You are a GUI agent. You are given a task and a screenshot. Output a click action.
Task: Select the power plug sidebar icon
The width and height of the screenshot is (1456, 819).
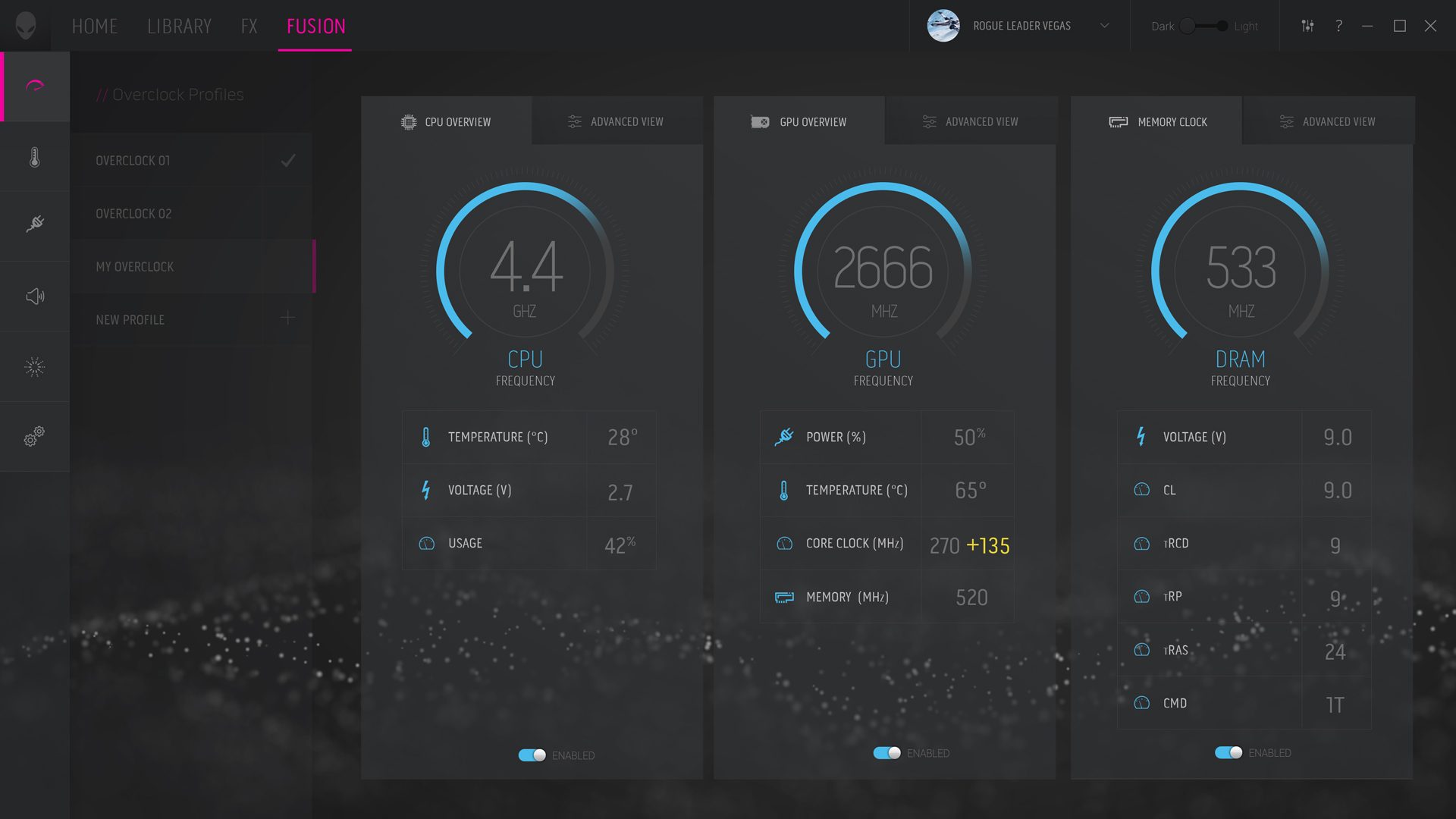click(x=34, y=224)
